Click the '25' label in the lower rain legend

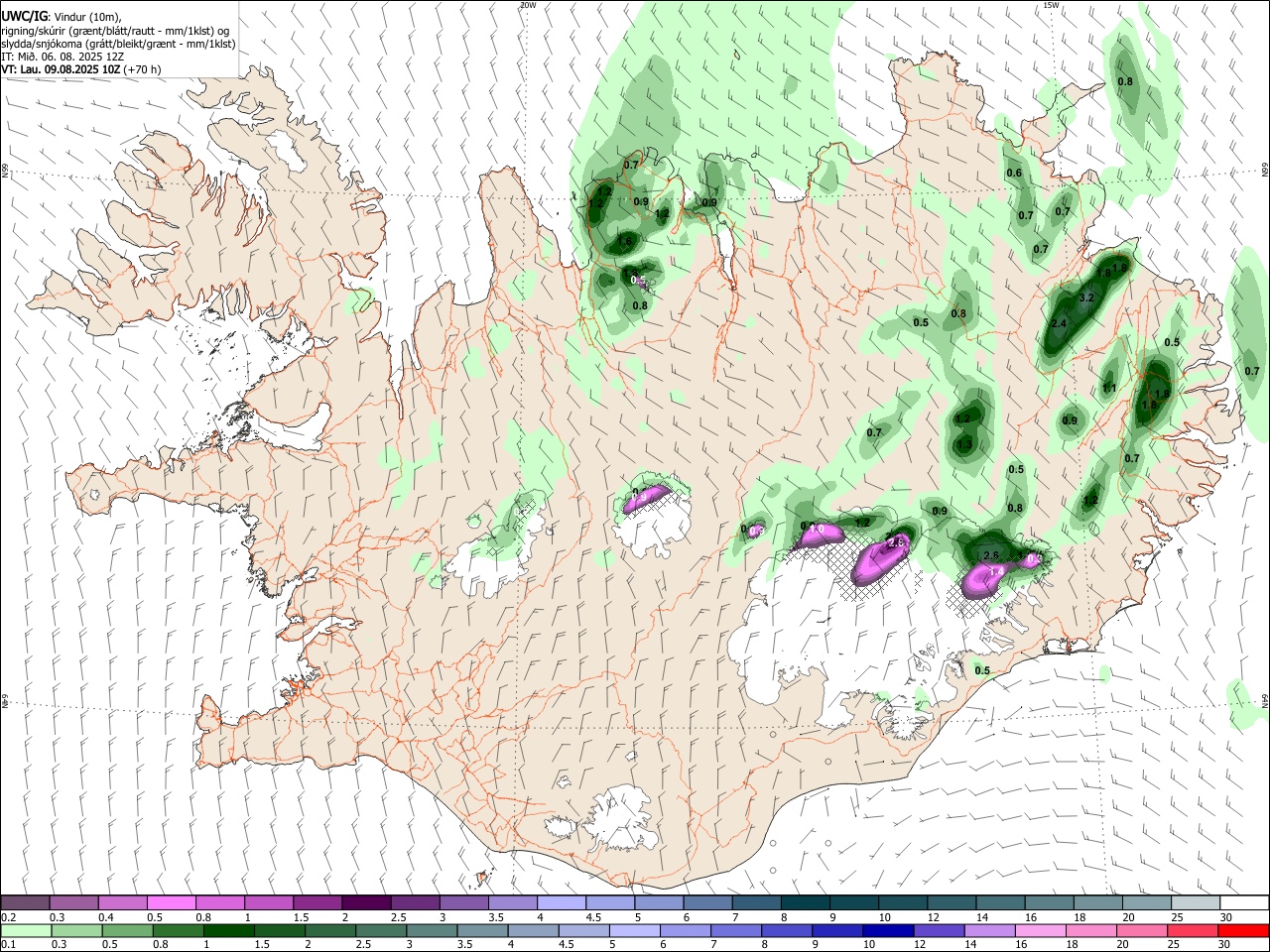pos(1173,945)
